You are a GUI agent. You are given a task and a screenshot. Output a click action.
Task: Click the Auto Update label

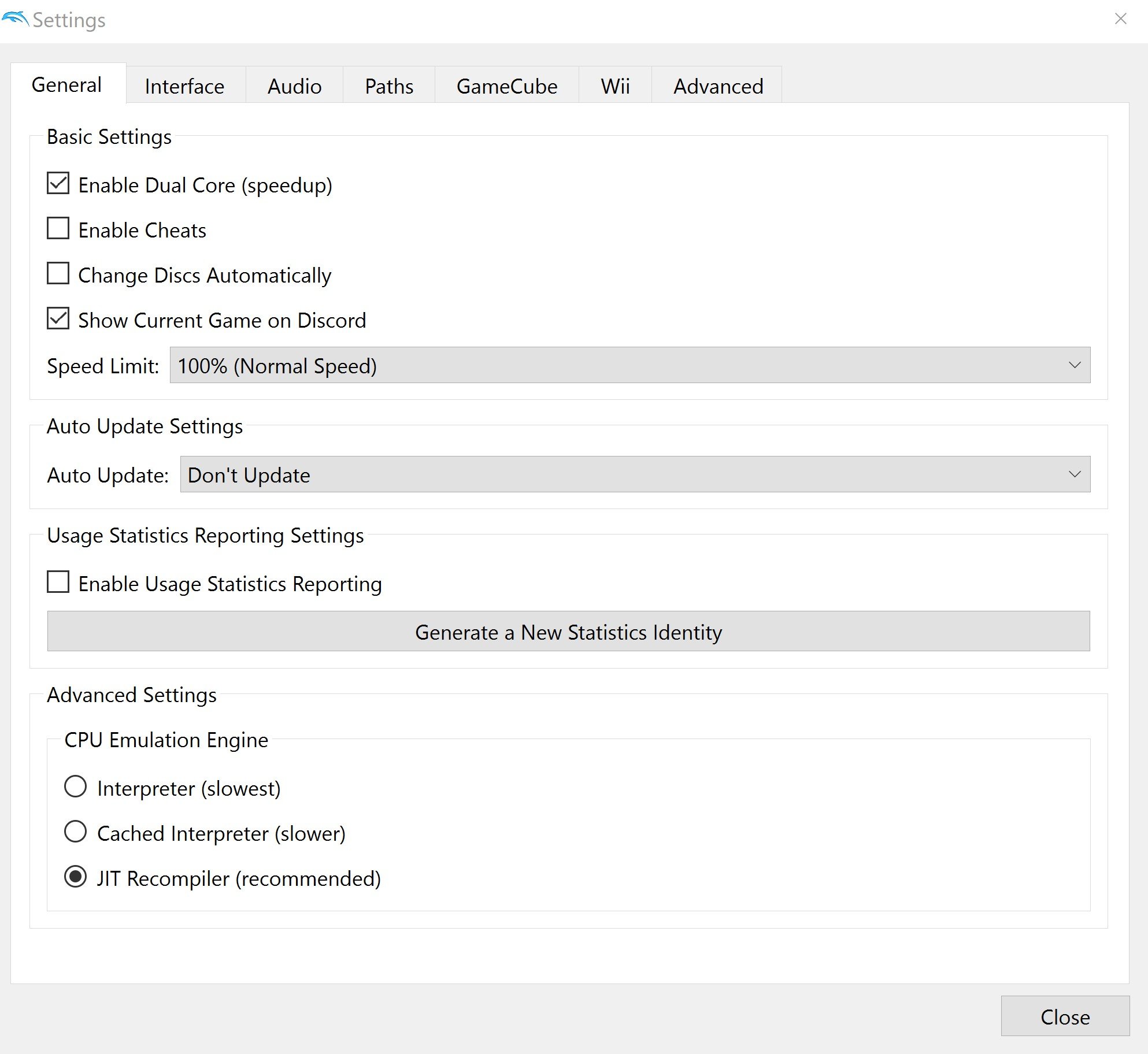click(108, 476)
